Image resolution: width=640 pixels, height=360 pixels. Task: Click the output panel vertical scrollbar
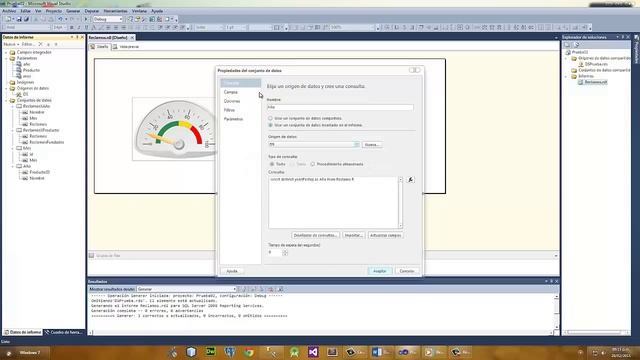pyautogui.click(x=556, y=312)
